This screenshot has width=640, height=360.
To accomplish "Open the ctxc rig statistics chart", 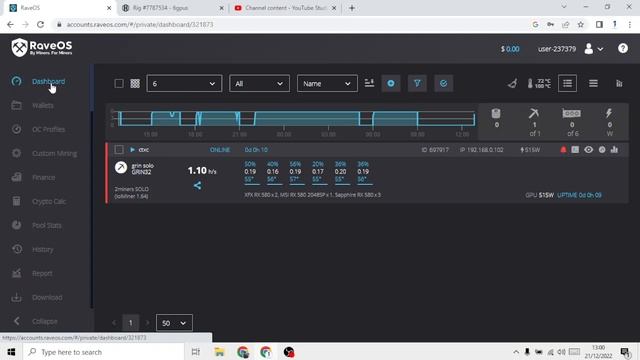I will click(x=614, y=150).
